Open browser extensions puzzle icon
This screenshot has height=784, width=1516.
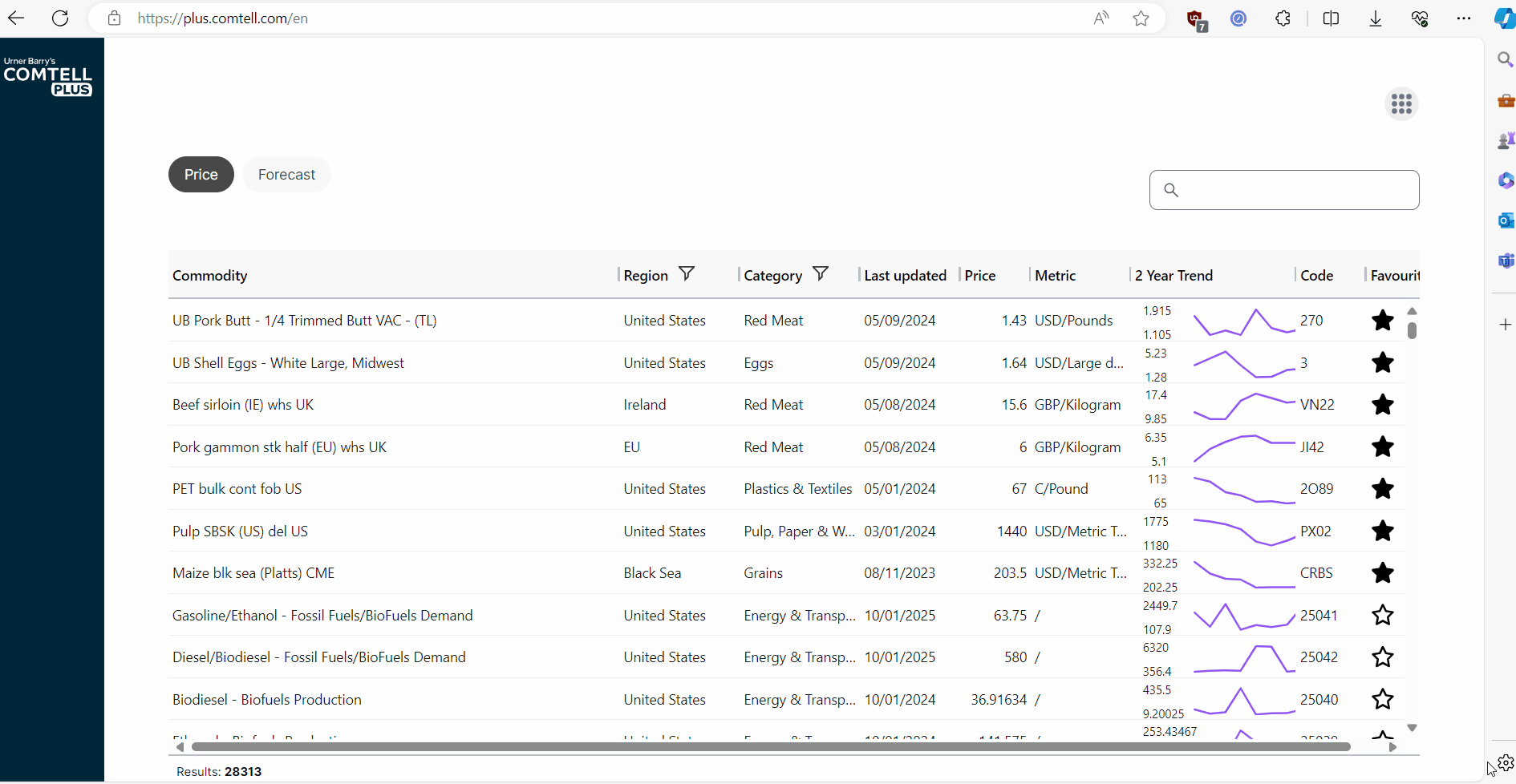(x=1283, y=18)
